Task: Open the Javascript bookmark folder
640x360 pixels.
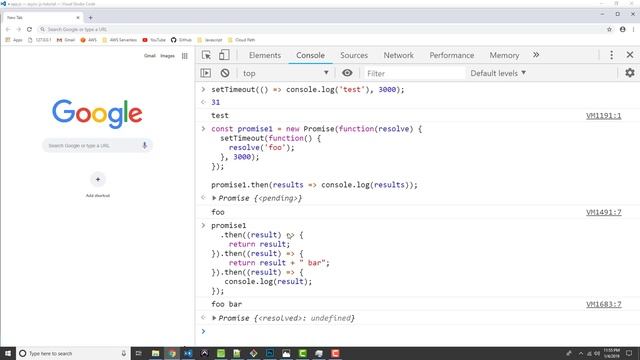Action: (210, 40)
